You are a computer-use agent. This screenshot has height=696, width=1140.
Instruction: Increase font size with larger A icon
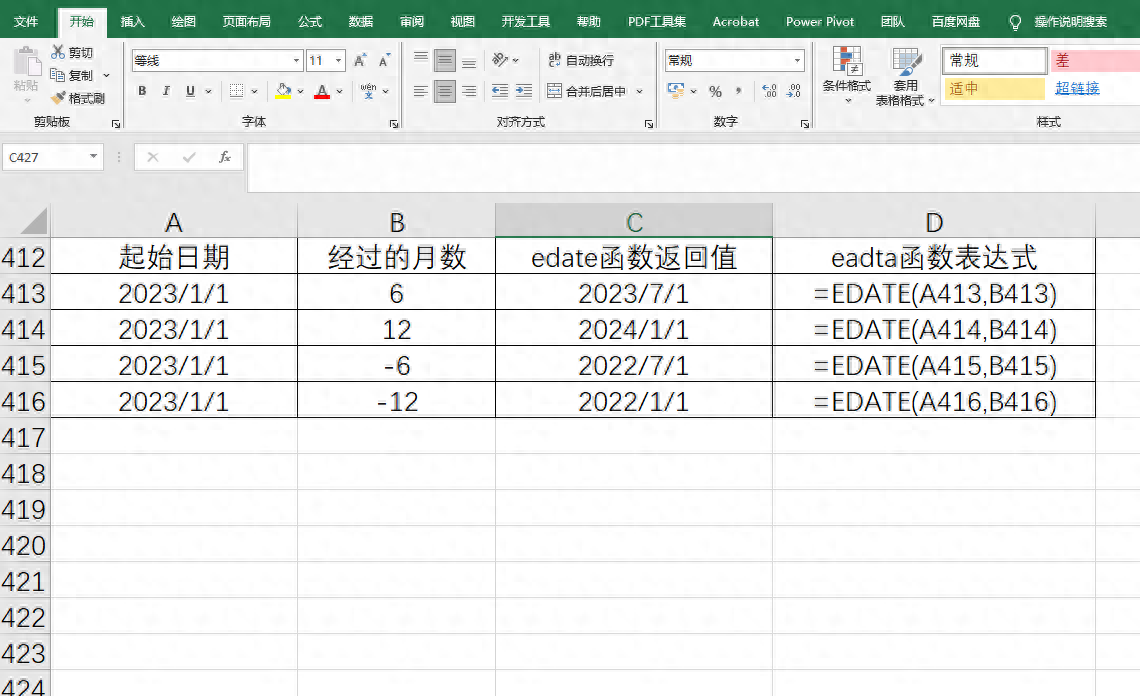360,60
